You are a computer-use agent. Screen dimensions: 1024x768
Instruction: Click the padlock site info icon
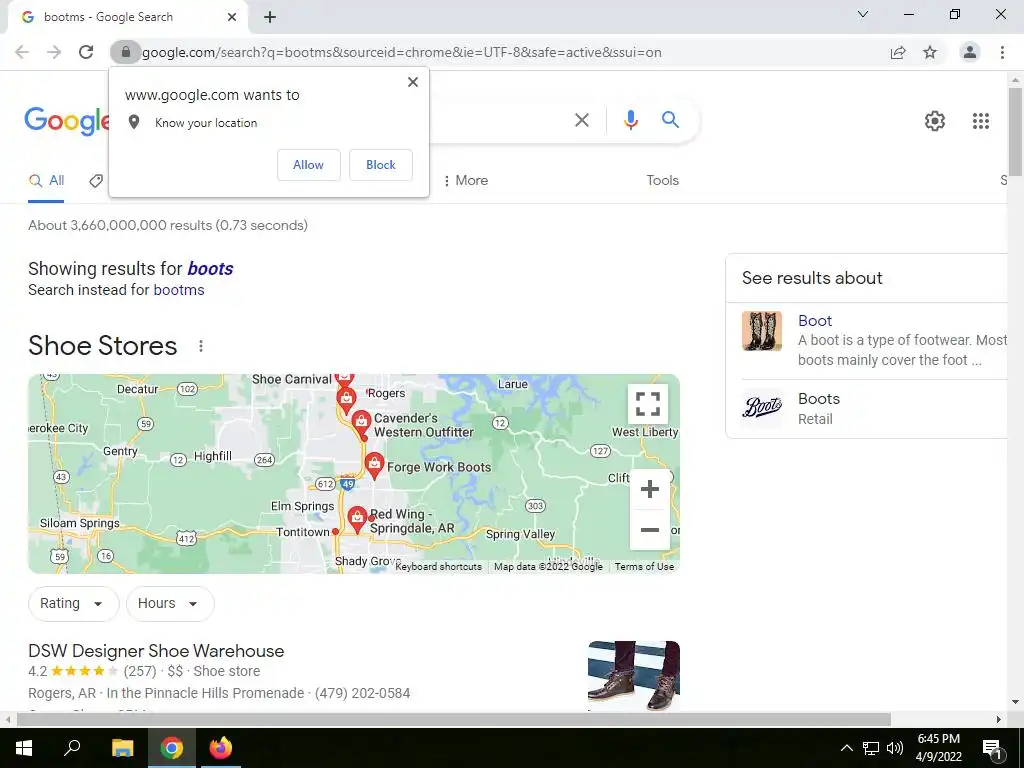coord(125,52)
